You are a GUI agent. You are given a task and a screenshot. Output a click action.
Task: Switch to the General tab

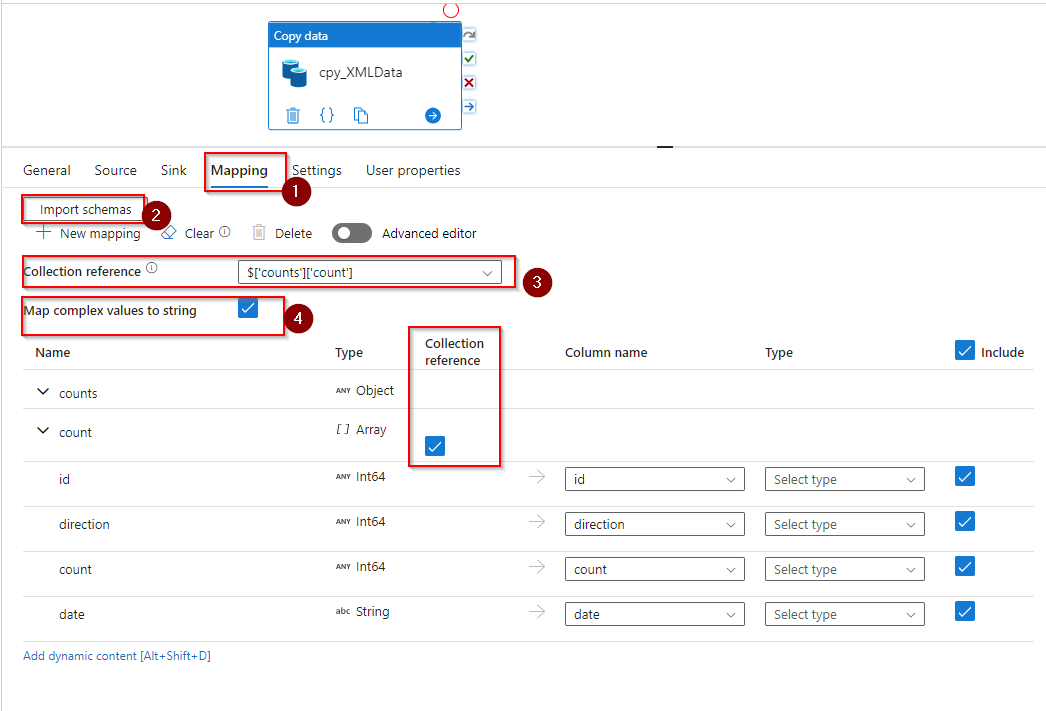47,170
